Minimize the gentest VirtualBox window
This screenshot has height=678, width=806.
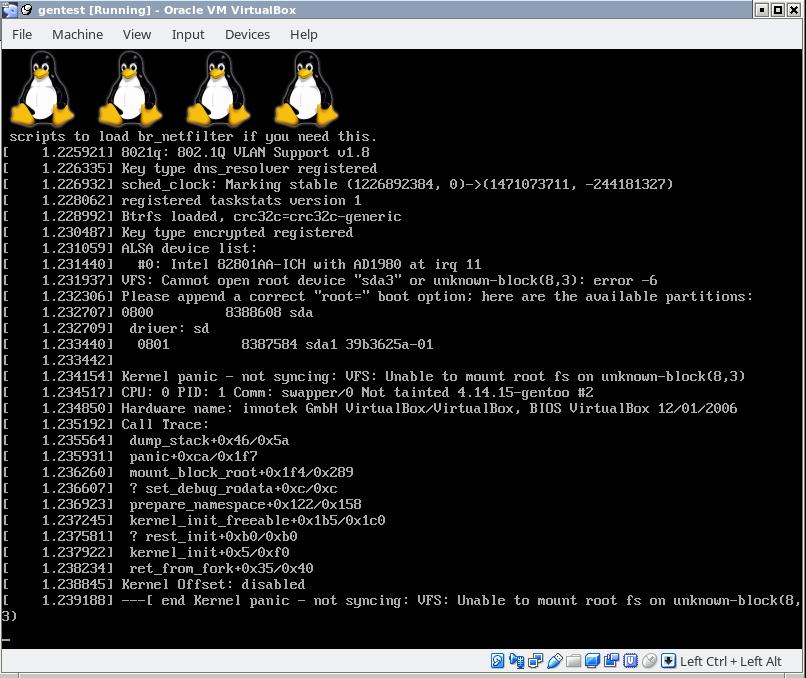pyautogui.click(x=762, y=10)
